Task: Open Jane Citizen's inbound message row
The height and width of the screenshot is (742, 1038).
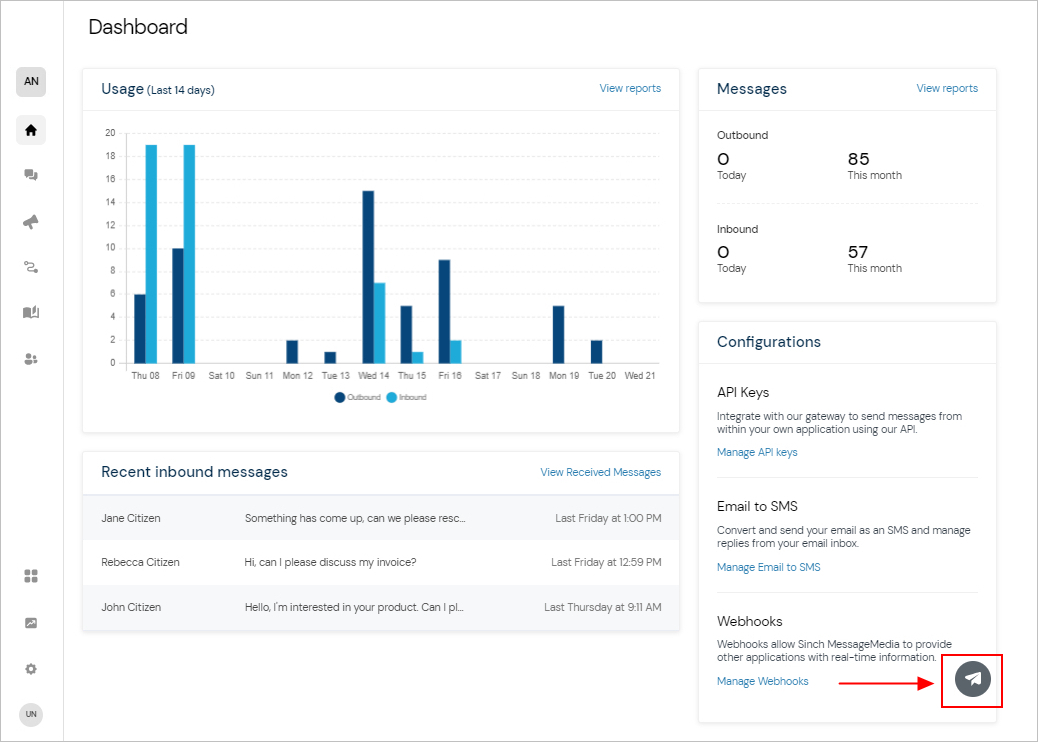Action: pyautogui.click(x=380, y=518)
